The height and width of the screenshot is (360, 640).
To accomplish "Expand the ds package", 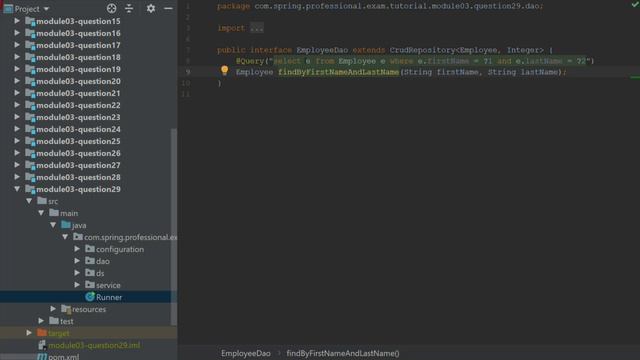I will [77, 273].
